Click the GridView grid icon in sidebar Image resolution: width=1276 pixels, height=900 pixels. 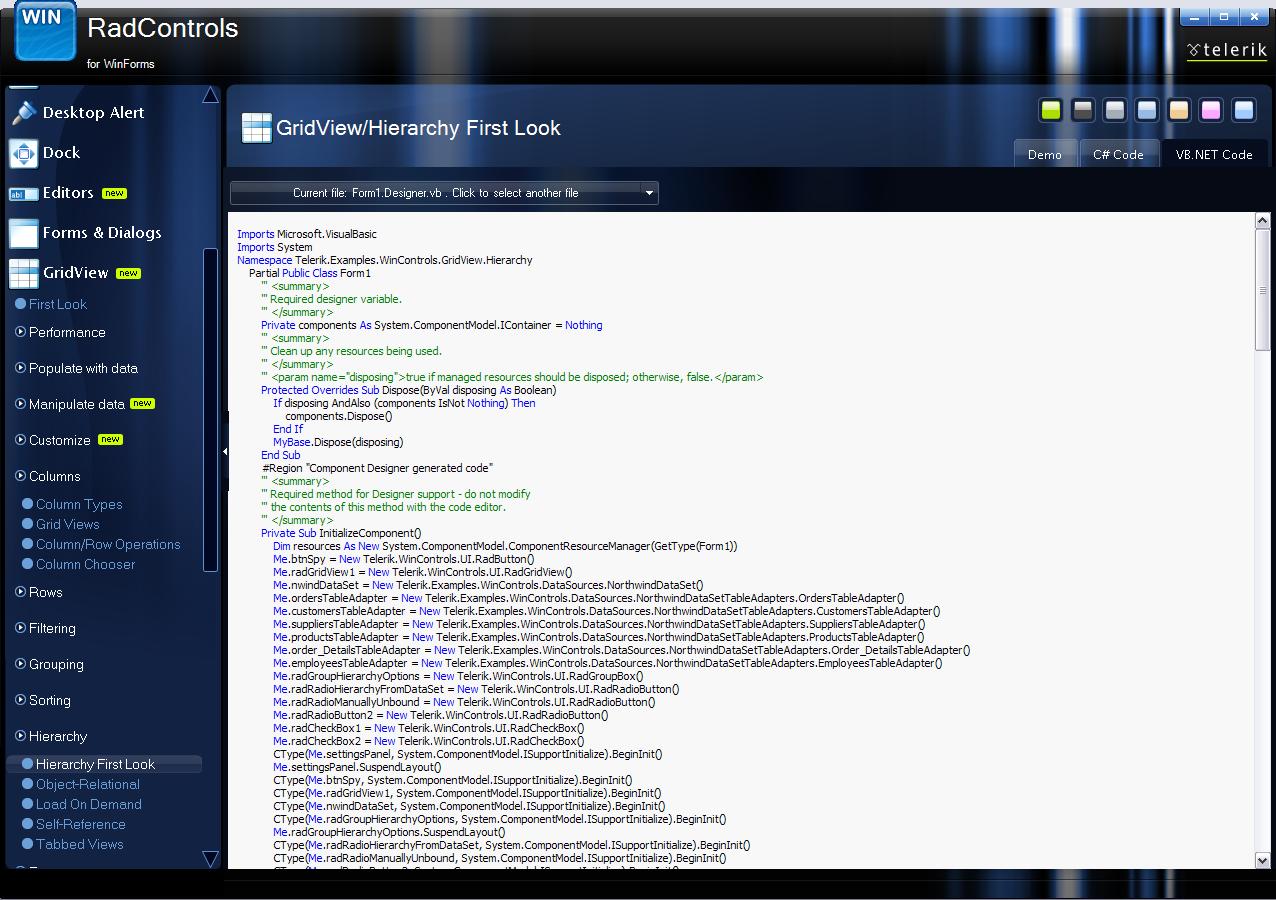[24, 273]
